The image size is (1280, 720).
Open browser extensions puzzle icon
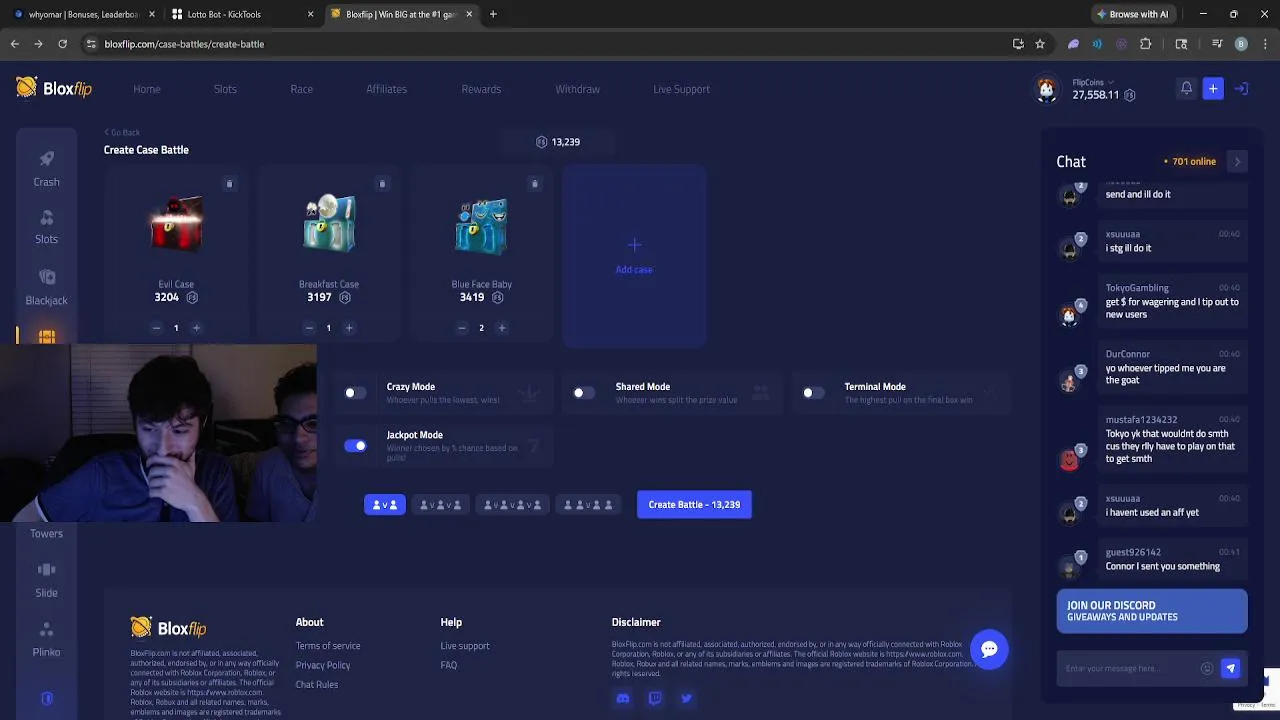click(x=1146, y=44)
